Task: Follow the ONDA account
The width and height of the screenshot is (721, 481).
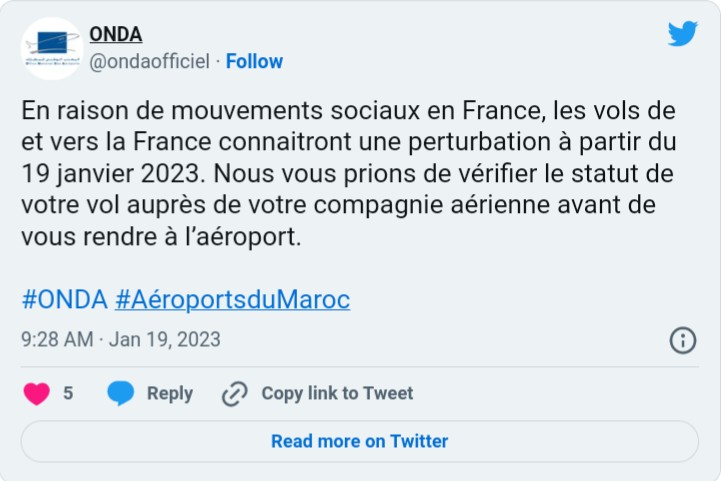Action: click(254, 61)
